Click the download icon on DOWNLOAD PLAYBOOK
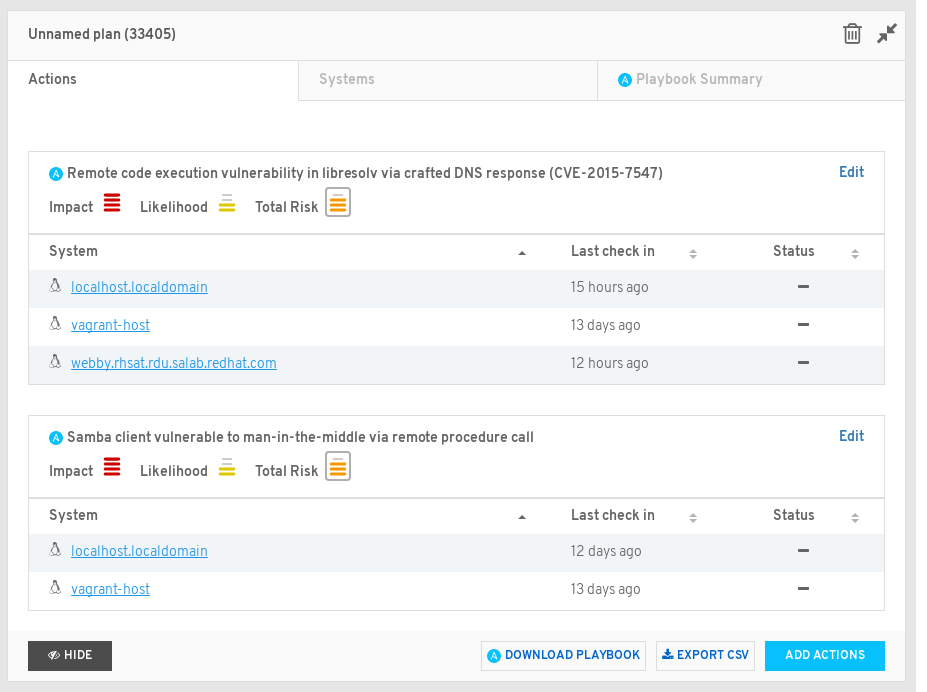This screenshot has height=692, width=927. click(493, 656)
